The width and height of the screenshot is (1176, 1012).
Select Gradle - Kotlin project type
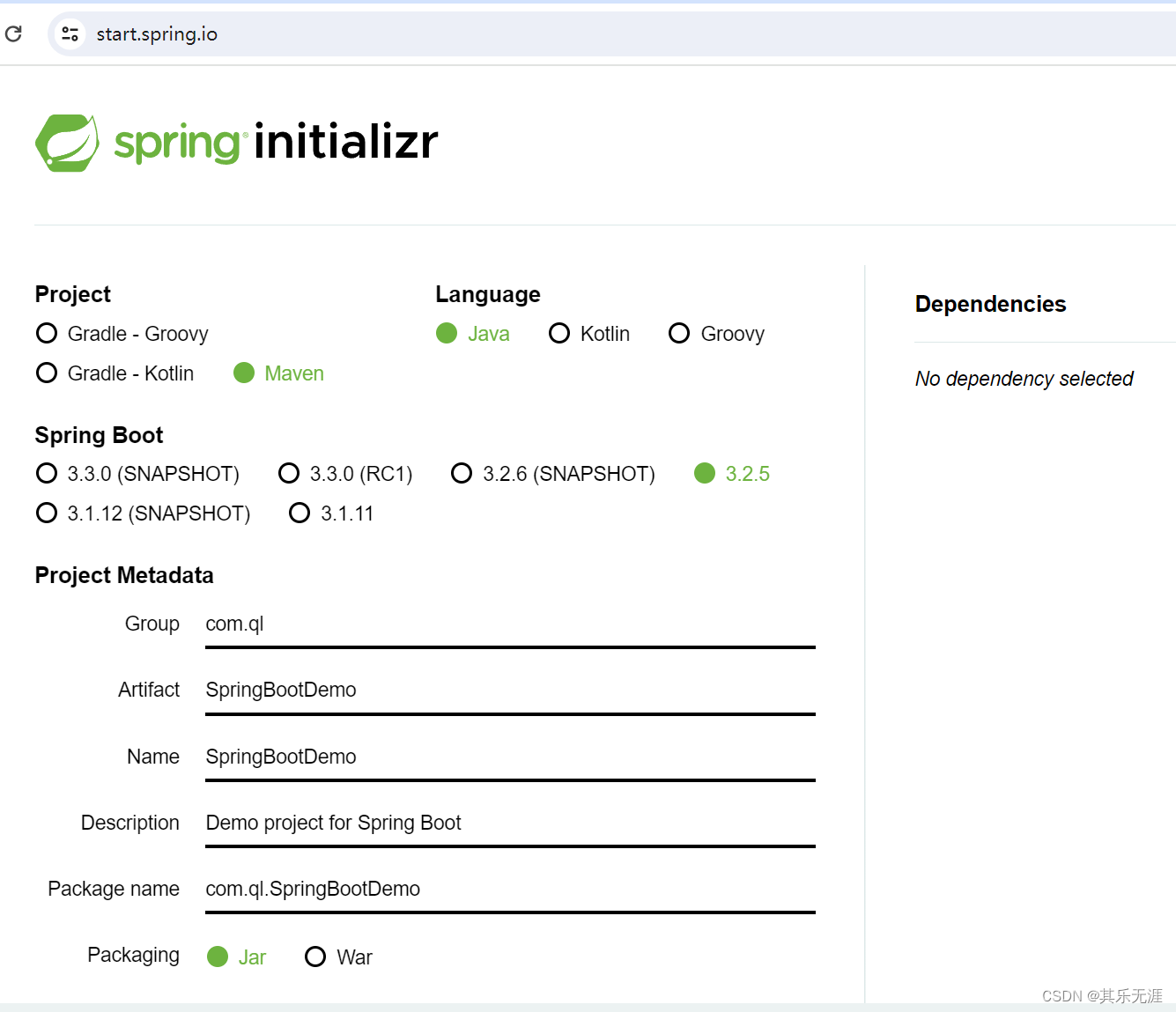pyautogui.click(x=115, y=373)
